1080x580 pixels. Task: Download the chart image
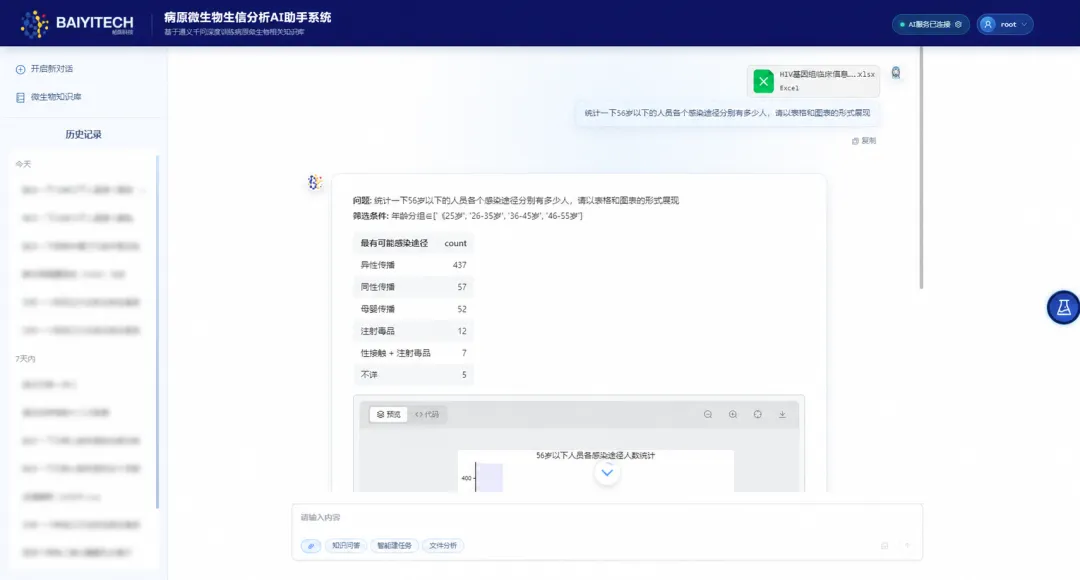782,415
